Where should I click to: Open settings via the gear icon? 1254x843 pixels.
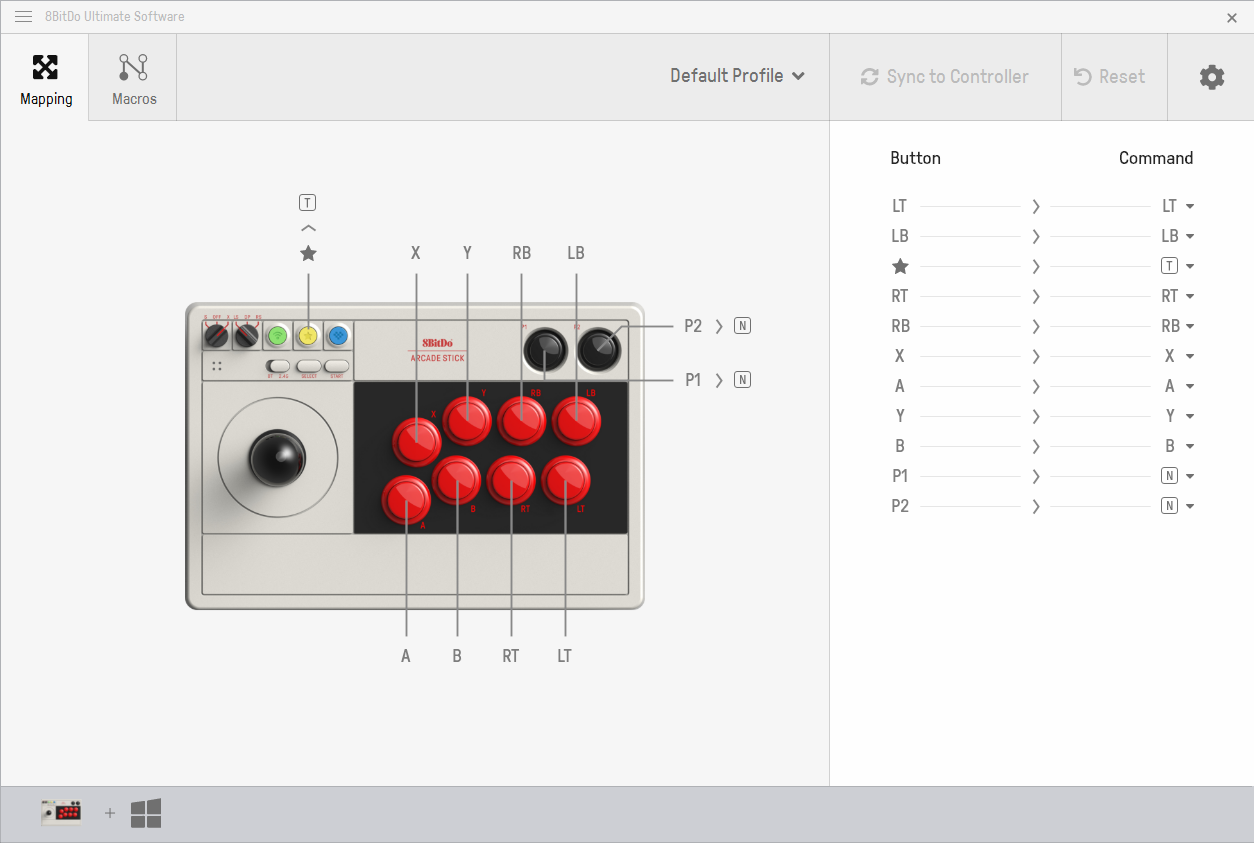point(1212,77)
